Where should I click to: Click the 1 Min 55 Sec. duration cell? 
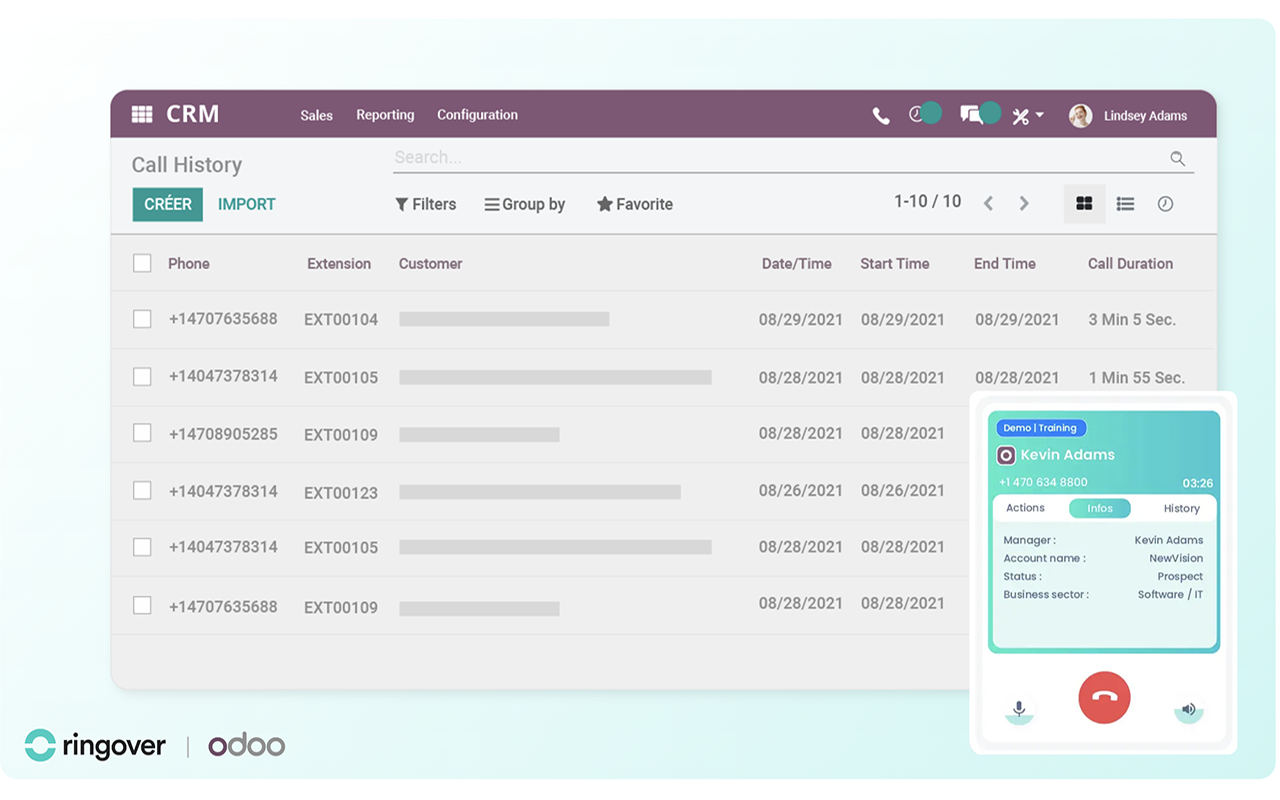coord(1137,378)
